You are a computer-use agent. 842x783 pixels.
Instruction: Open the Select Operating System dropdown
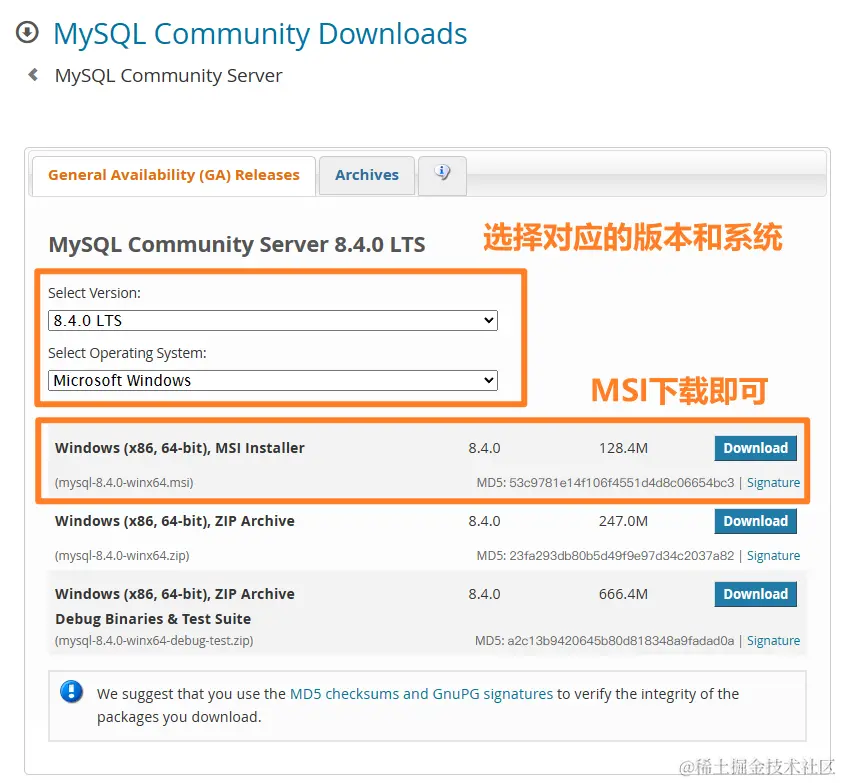pos(273,380)
